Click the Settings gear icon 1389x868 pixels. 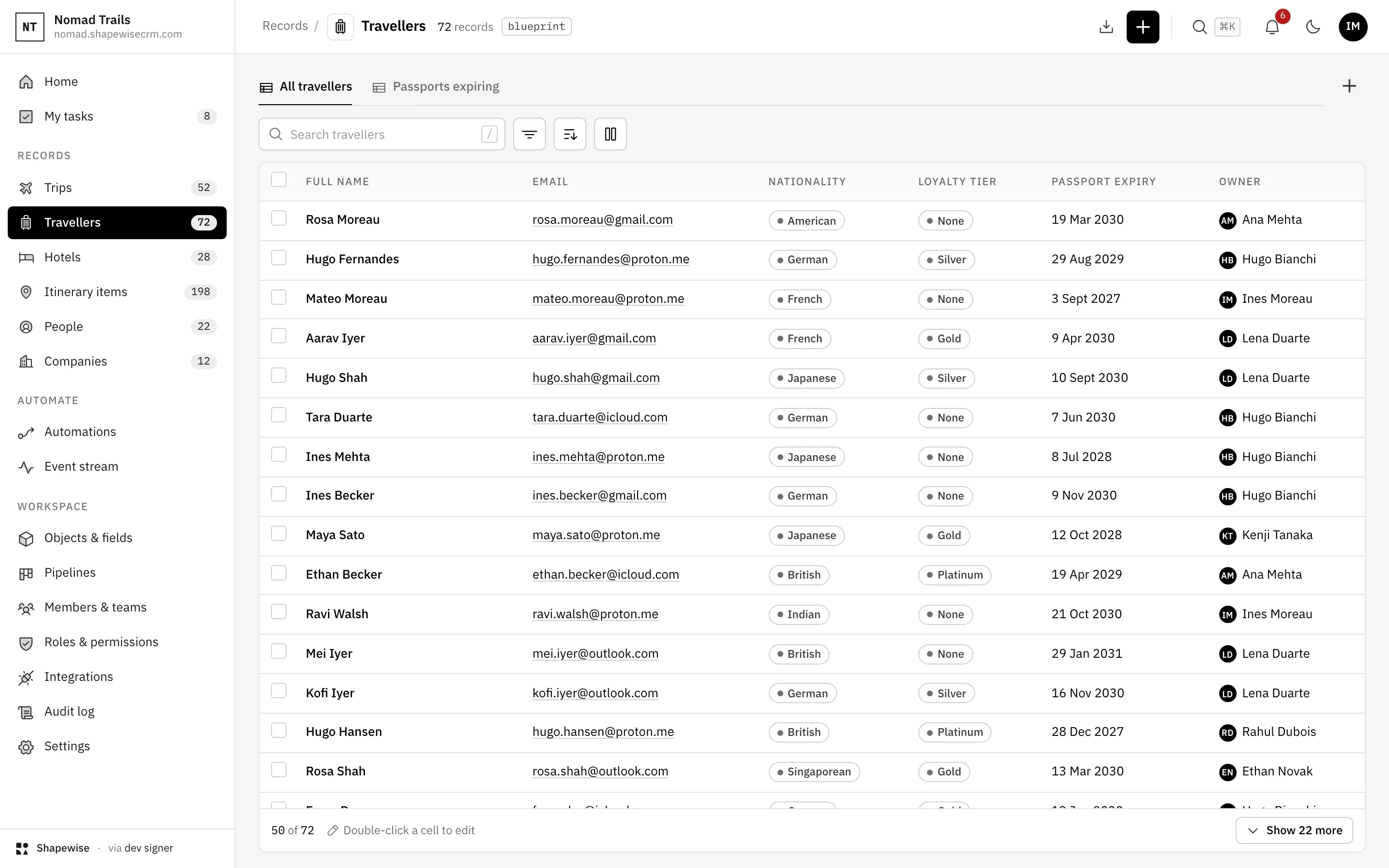26,747
